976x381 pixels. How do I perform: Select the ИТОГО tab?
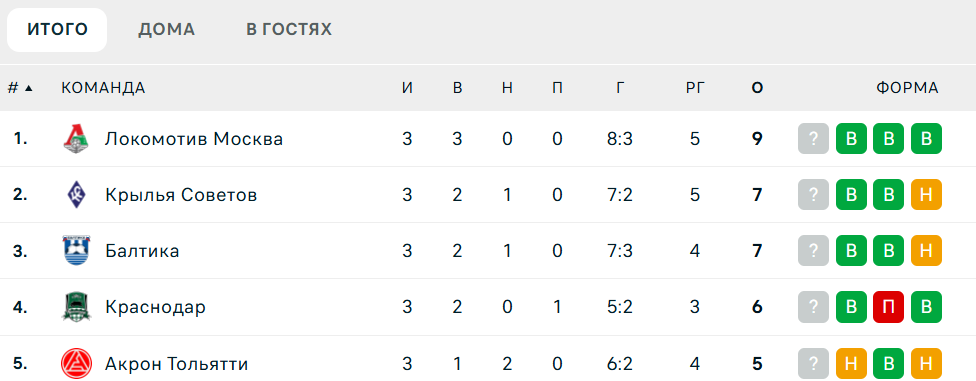(x=57, y=29)
